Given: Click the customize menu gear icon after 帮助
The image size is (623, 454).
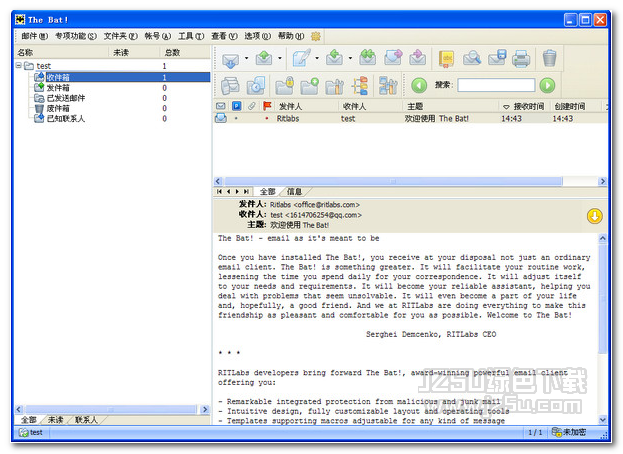Looking at the screenshot, I should tap(316, 36).
